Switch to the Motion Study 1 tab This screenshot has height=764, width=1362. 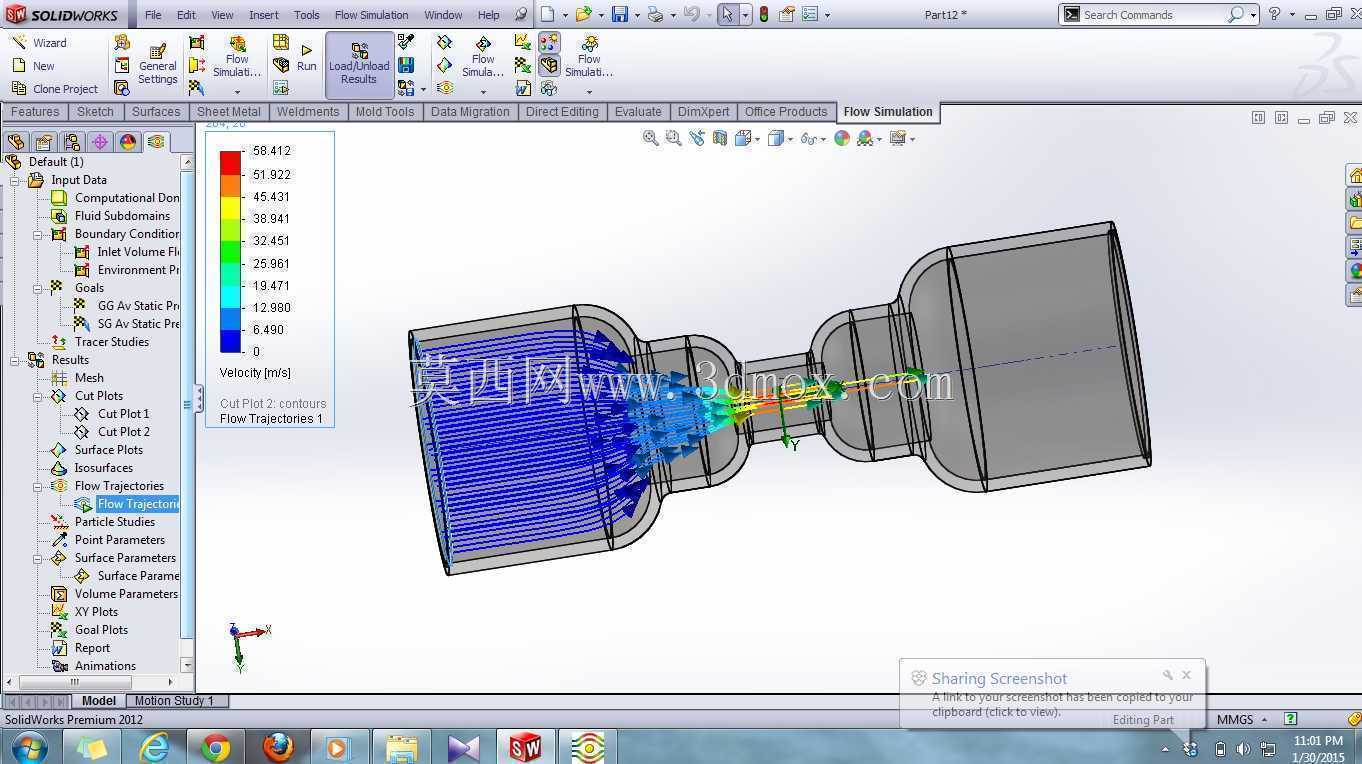coord(174,701)
